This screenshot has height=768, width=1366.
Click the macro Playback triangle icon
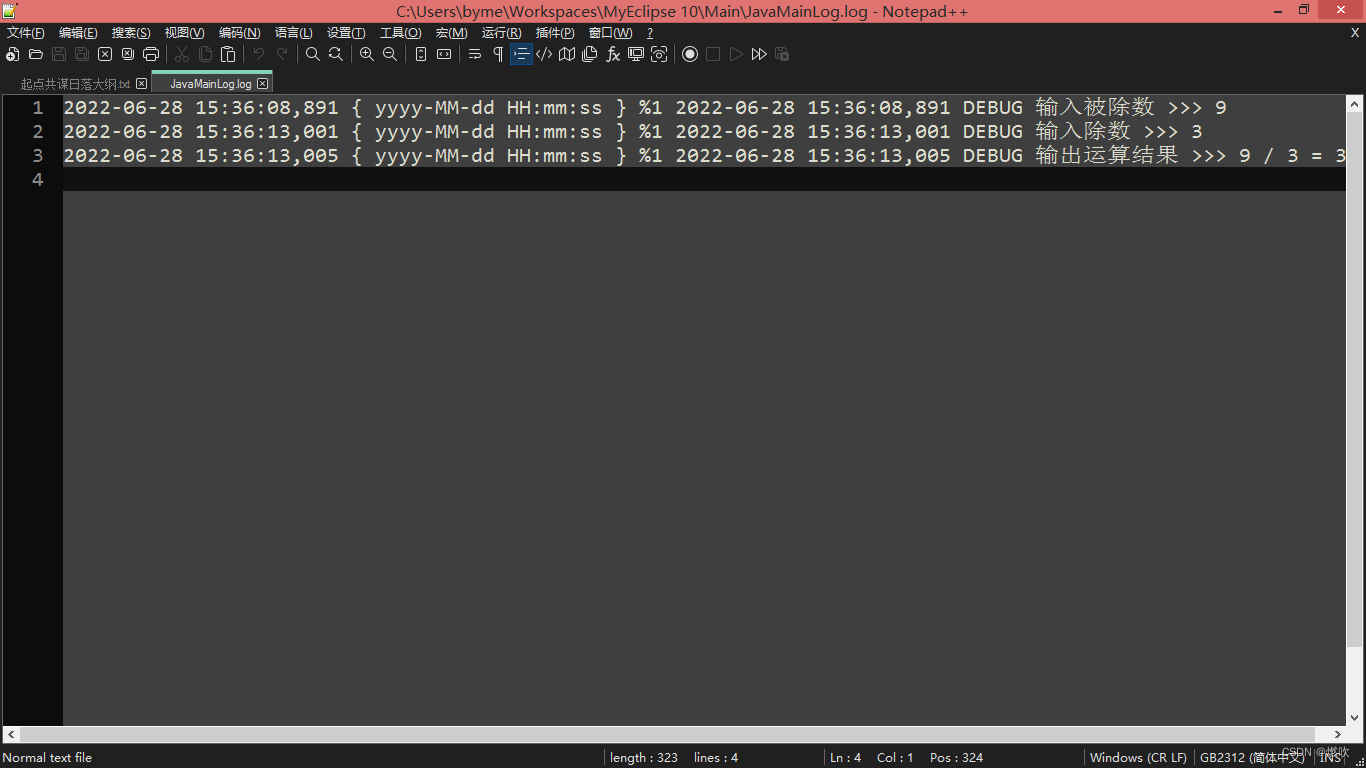click(x=736, y=54)
